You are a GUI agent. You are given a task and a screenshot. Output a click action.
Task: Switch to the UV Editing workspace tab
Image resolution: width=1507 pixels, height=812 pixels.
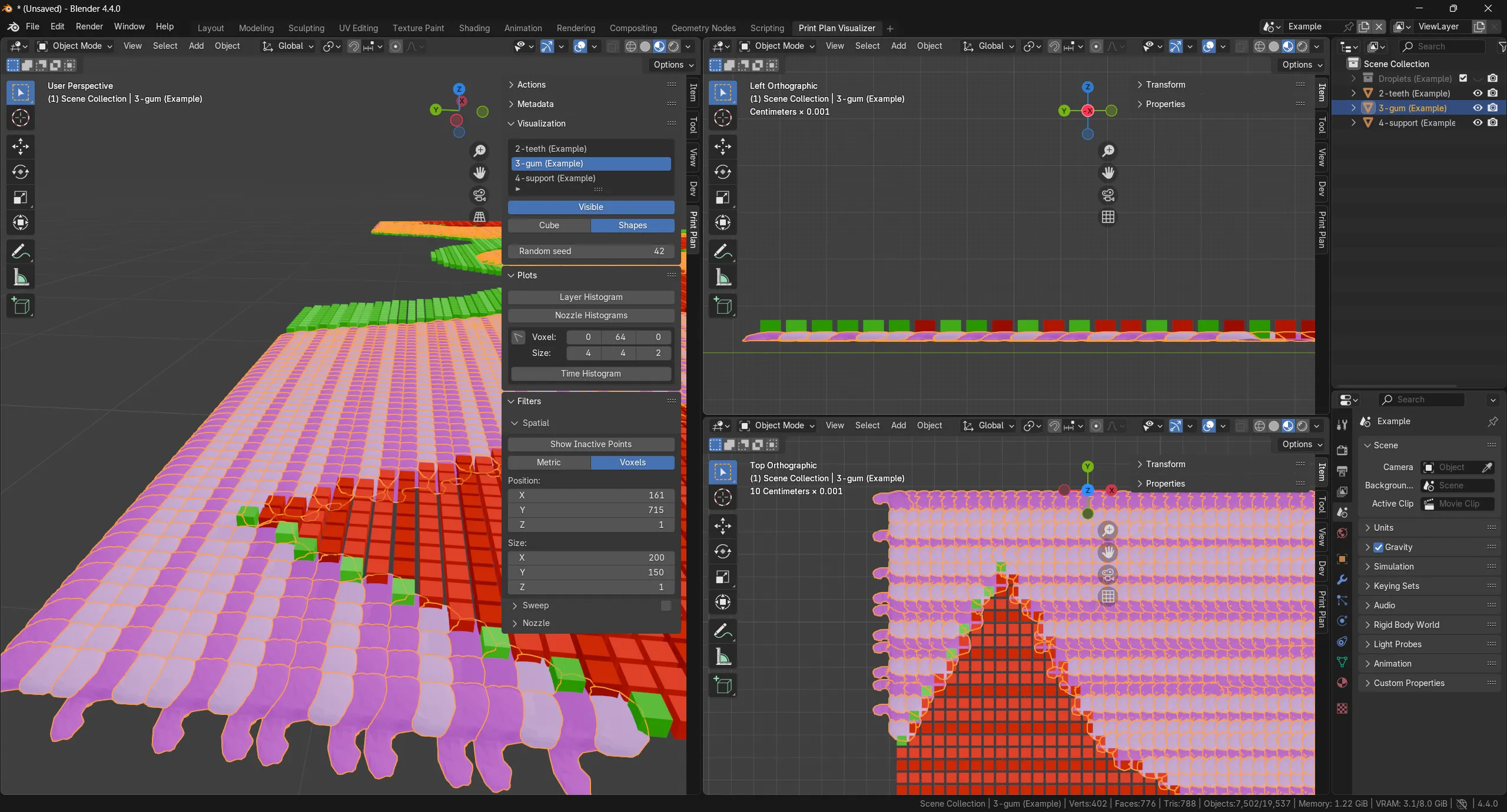[x=359, y=28]
